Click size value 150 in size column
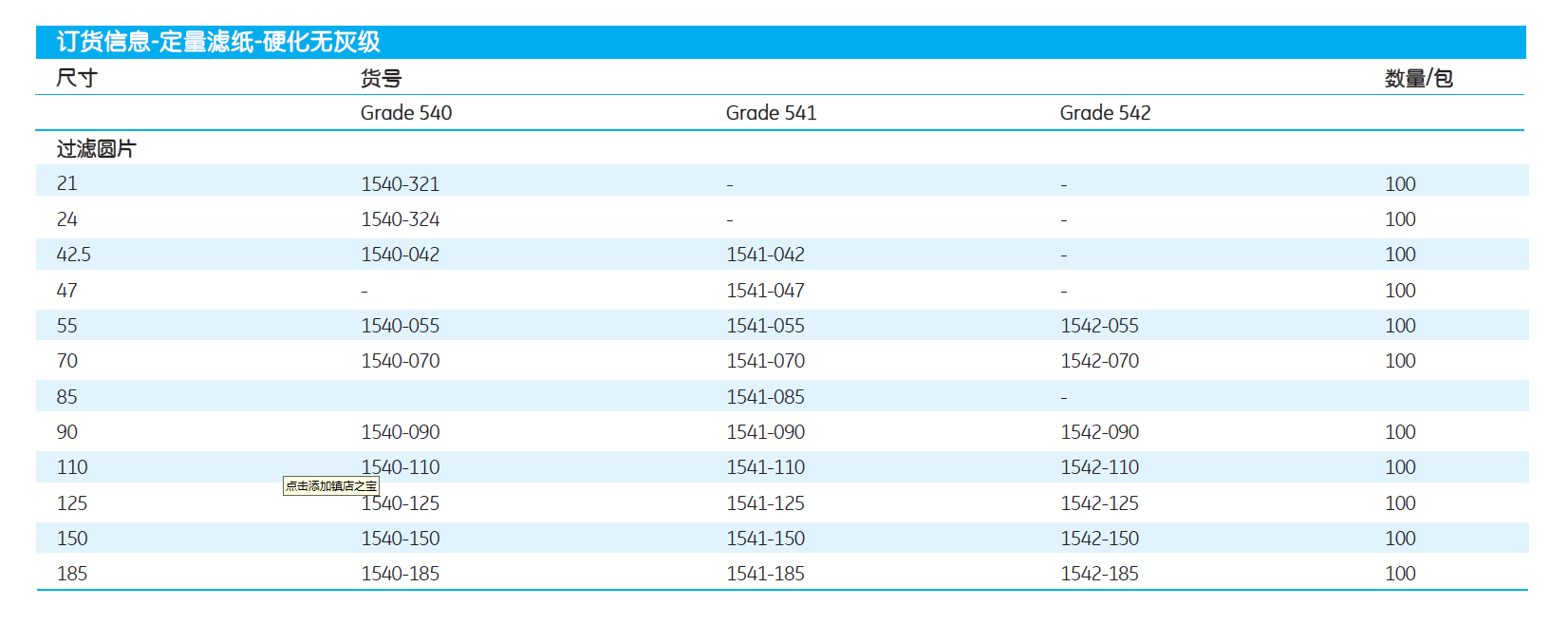1568x625 pixels. 72,539
